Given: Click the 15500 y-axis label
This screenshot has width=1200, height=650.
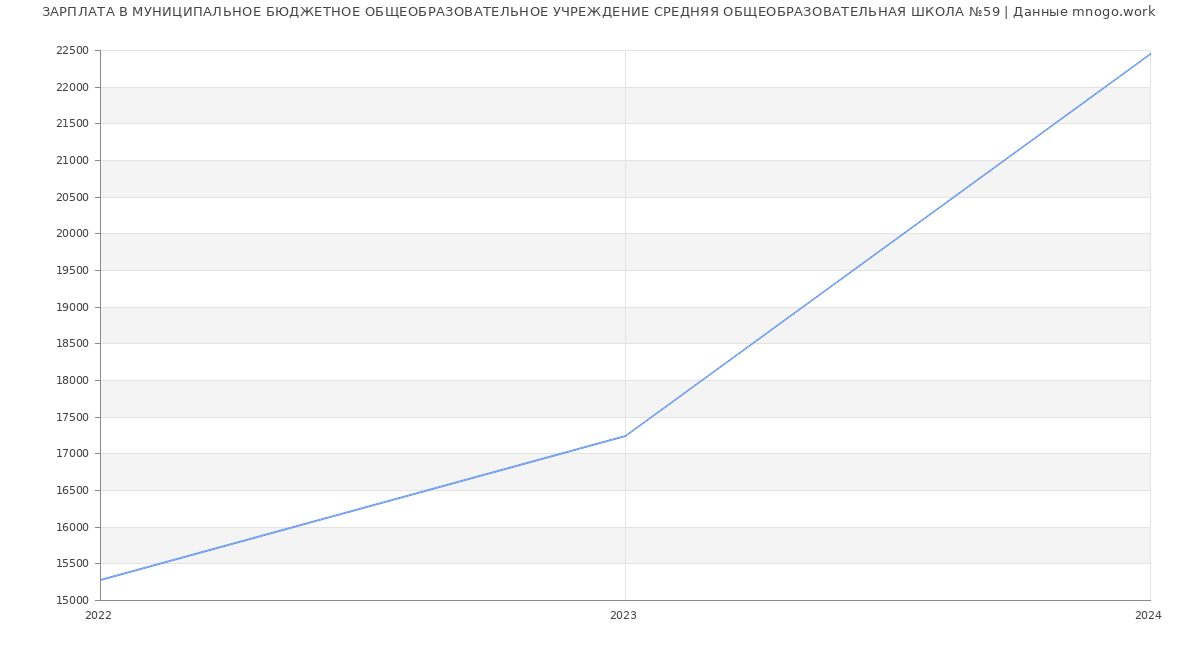Looking at the screenshot, I should pos(72,564).
